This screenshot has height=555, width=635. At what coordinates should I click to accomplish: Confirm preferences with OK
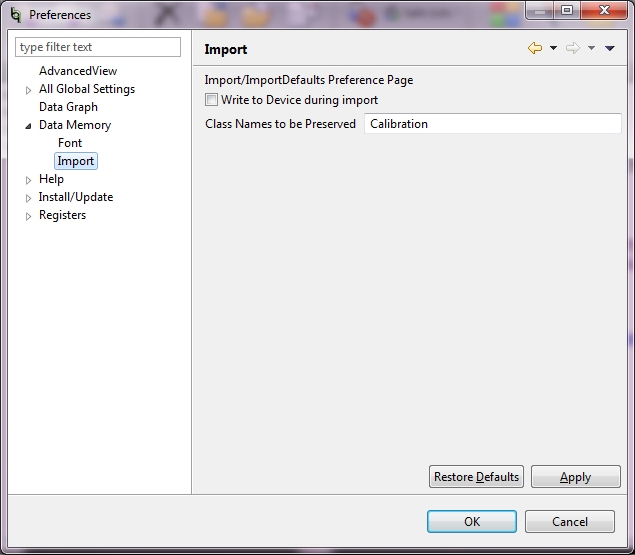pos(472,521)
